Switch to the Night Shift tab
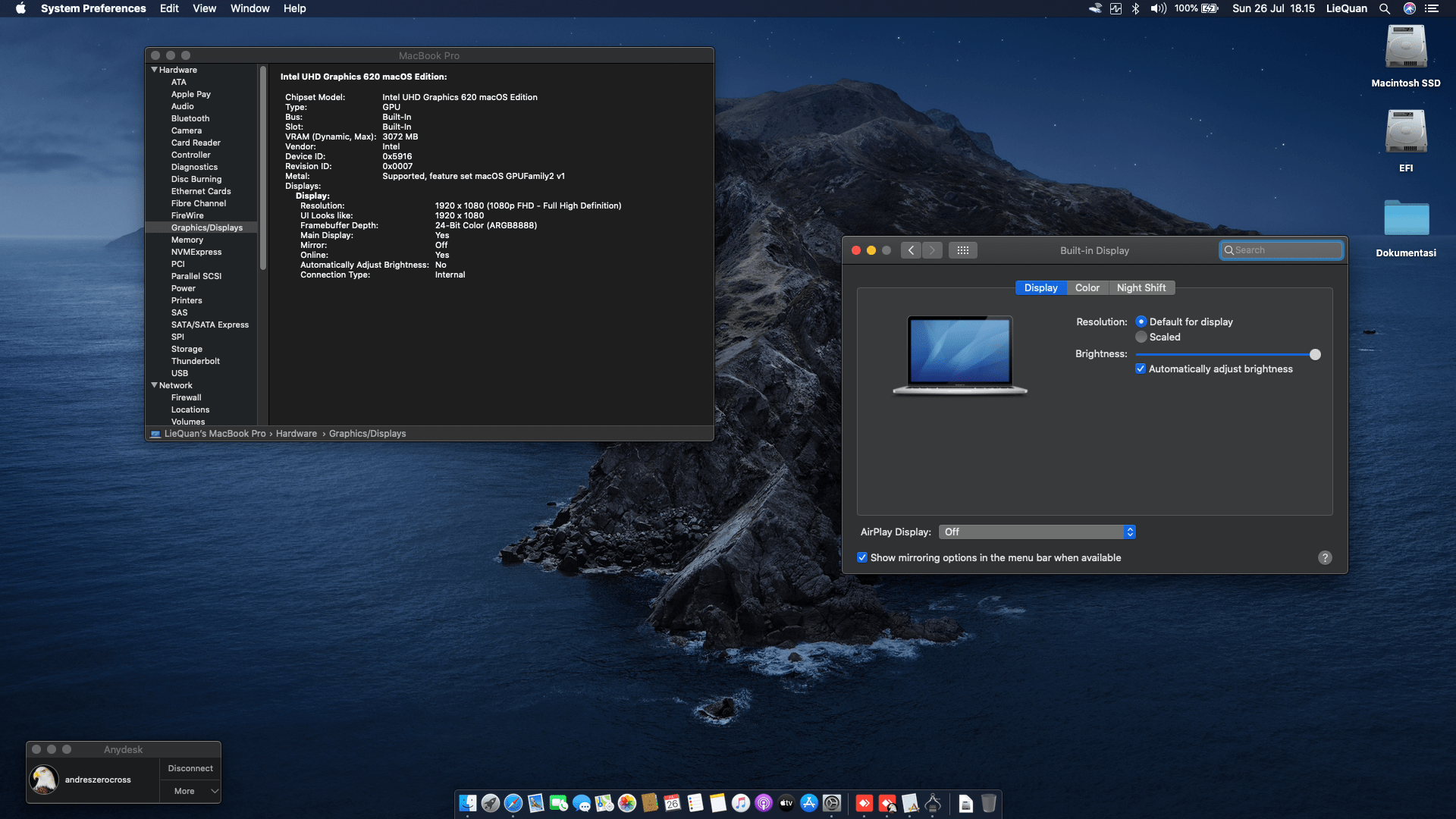The height and width of the screenshot is (819, 1456). (1141, 287)
